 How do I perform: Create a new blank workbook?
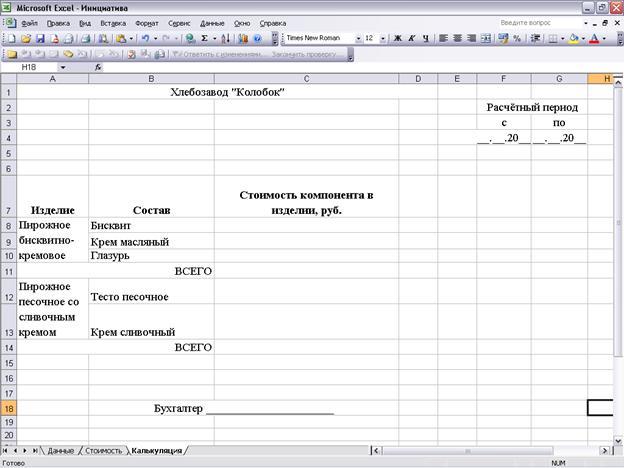[x=12, y=38]
